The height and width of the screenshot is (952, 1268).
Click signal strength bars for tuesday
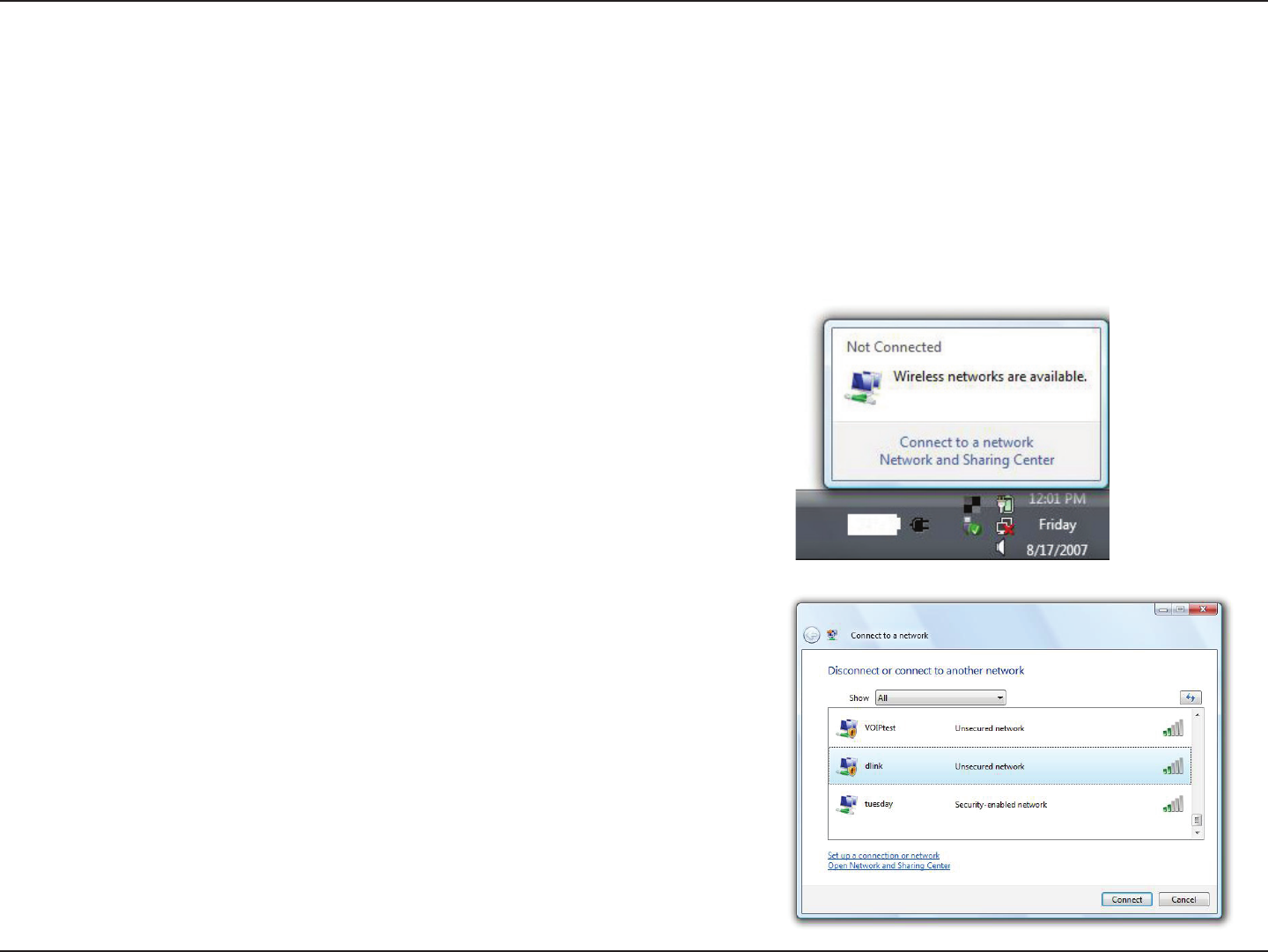pyautogui.click(x=1173, y=804)
